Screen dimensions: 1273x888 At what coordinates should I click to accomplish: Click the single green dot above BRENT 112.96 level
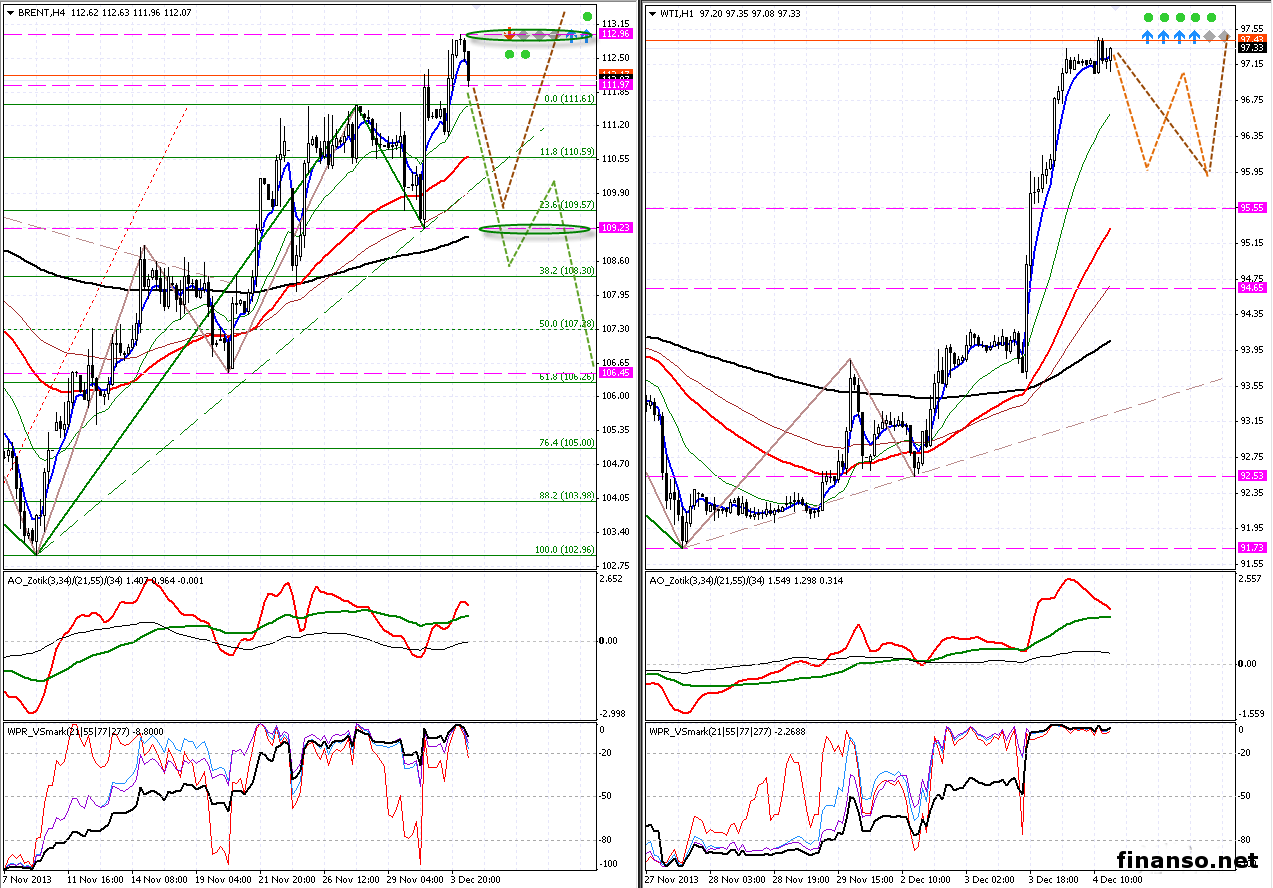click(x=586, y=18)
